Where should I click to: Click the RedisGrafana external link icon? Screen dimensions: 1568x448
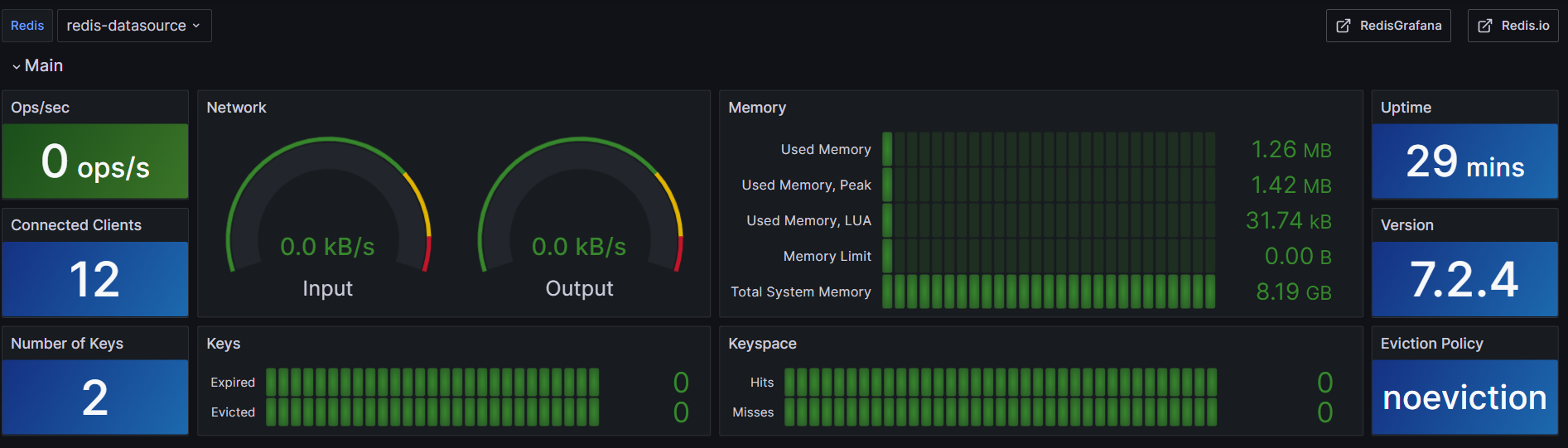click(x=1344, y=26)
